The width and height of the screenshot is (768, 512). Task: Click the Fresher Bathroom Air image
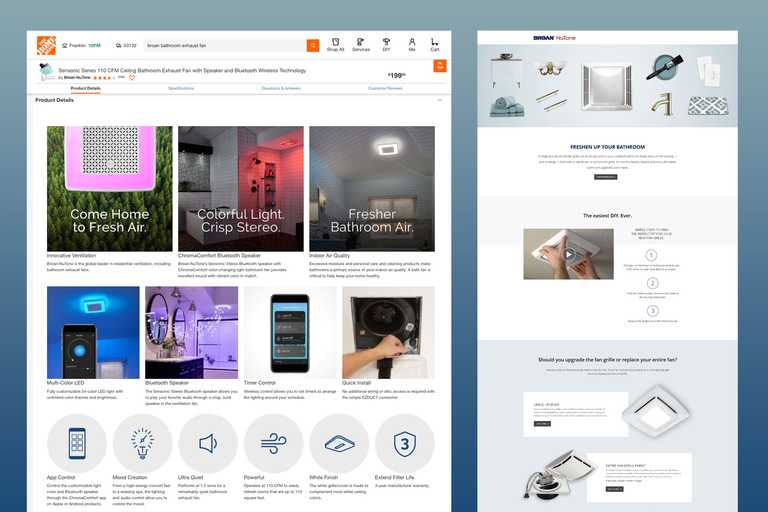pyautogui.click(x=372, y=189)
